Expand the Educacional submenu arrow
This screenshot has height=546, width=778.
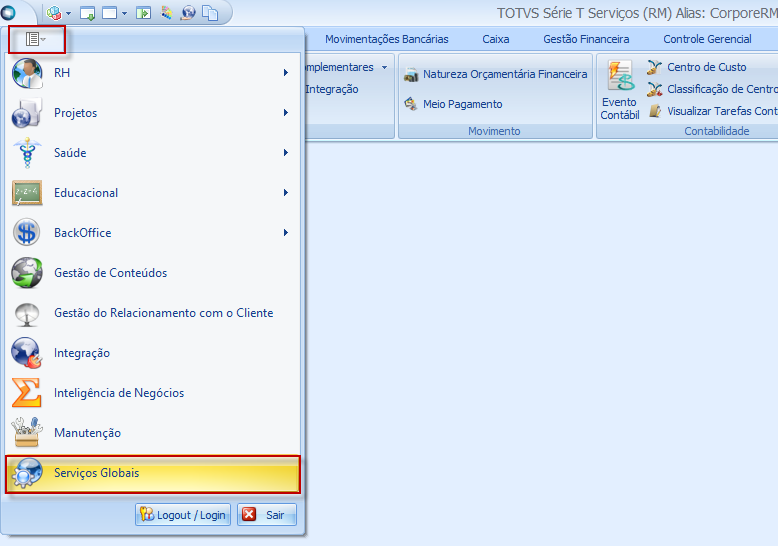[286, 193]
